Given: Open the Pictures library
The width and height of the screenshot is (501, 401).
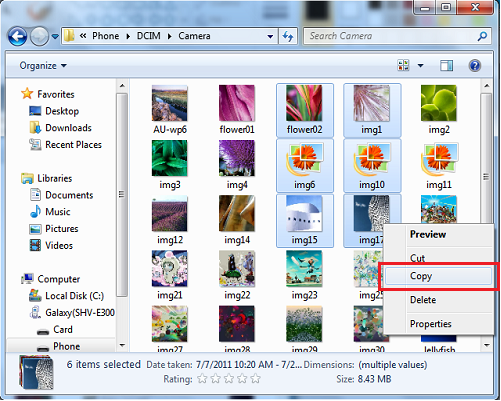Looking at the screenshot, I should (x=54, y=229).
